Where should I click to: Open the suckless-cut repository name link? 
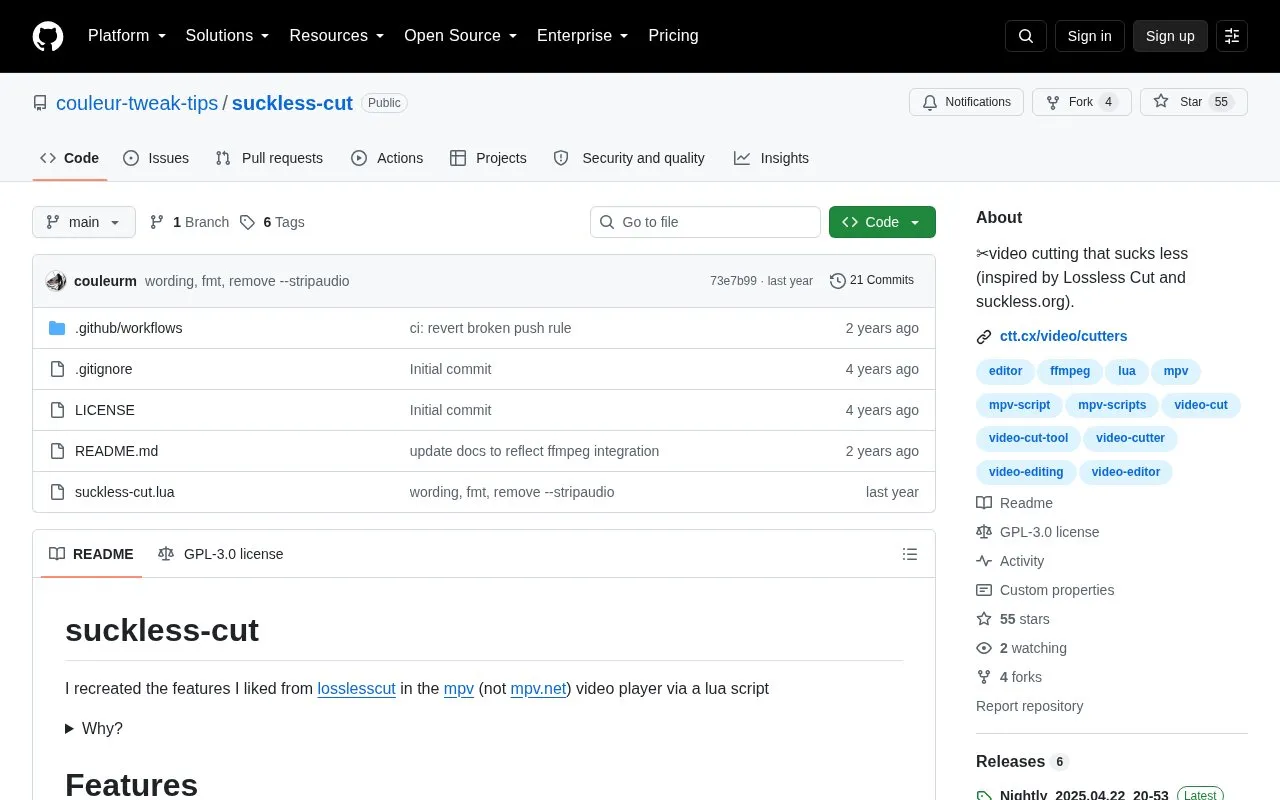pyautogui.click(x=292, y=103)
